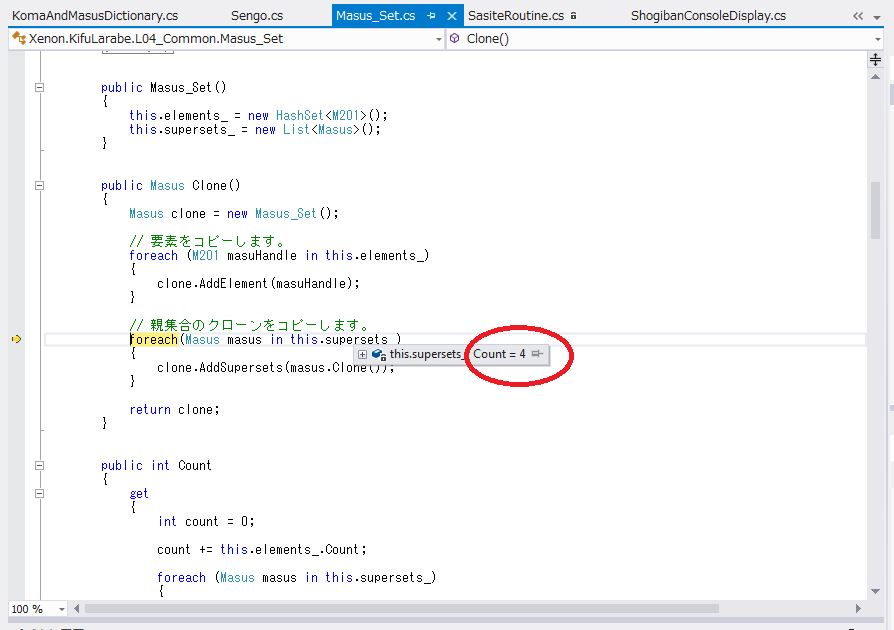Viewport: 894px width, 630px height.
Task: Collapse the Count property outline
Action: pos(39,465)
